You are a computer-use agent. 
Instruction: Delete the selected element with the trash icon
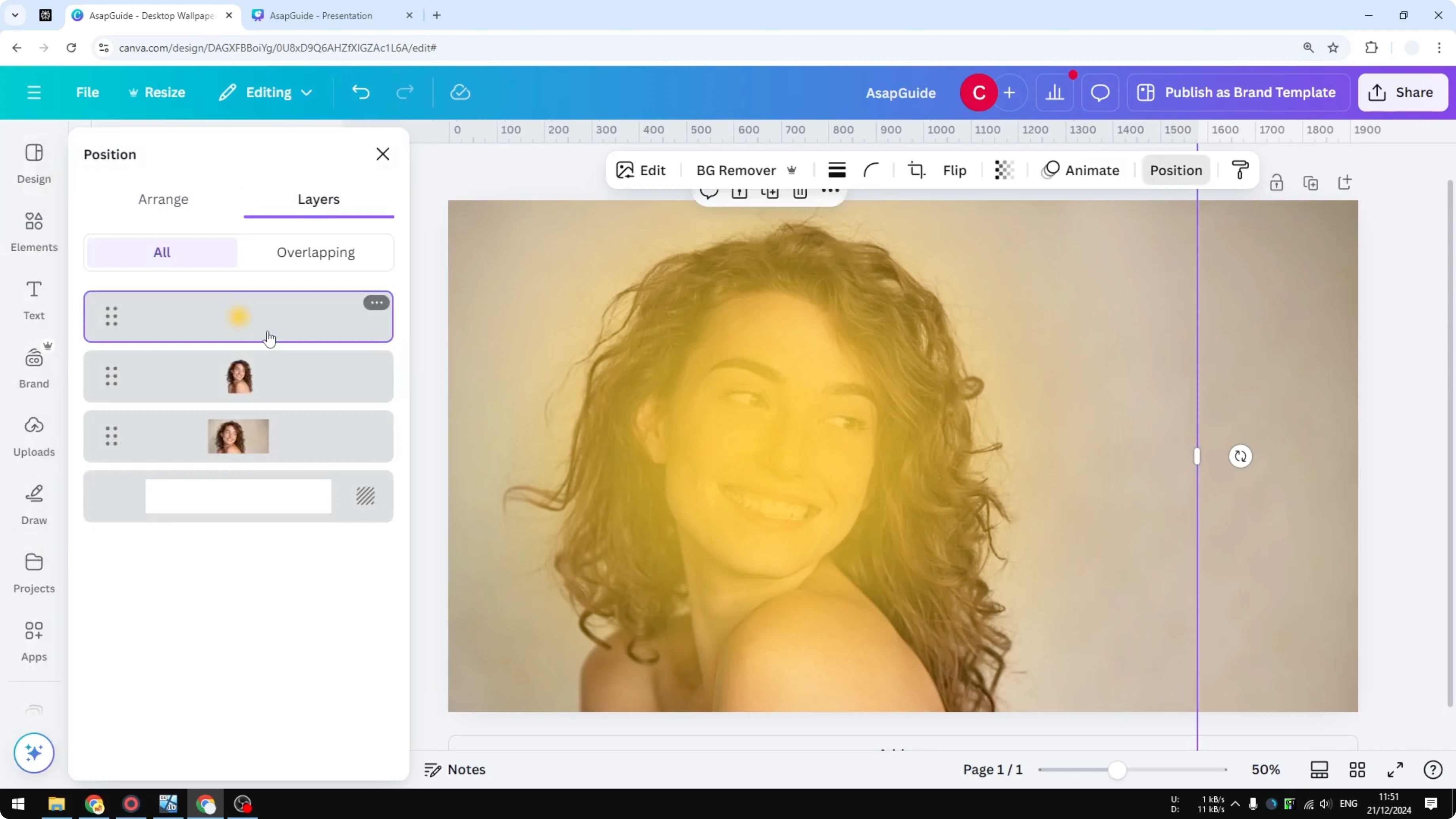800,193
